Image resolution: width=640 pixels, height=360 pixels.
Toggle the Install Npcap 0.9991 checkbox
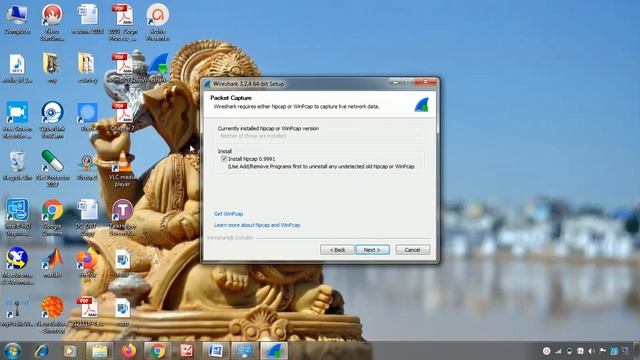click(224, 159)
